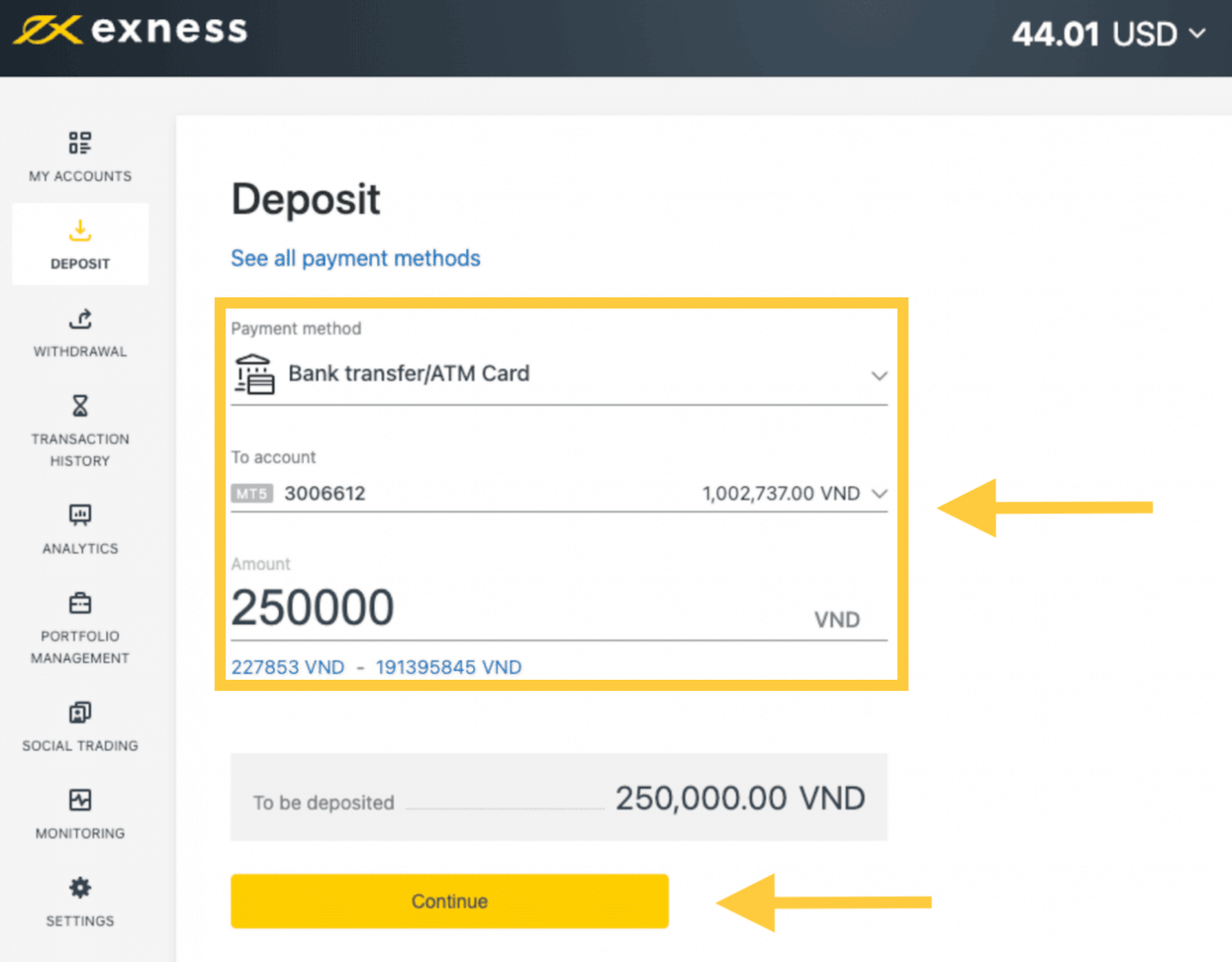Viewport: 1232px width, 962px height.
Task: Open Analytics sidebar label
Action: pyautogui.click(x=80, y=549)
